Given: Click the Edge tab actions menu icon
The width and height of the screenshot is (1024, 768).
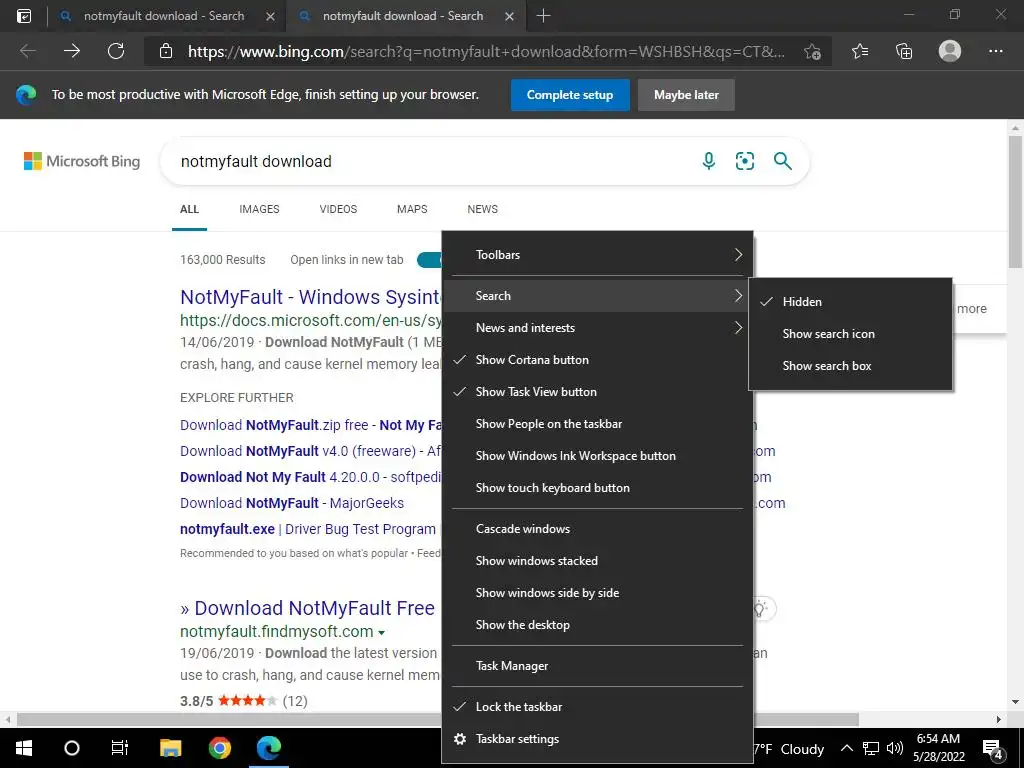Looking at the screenshot, I should tap(24, 16).
